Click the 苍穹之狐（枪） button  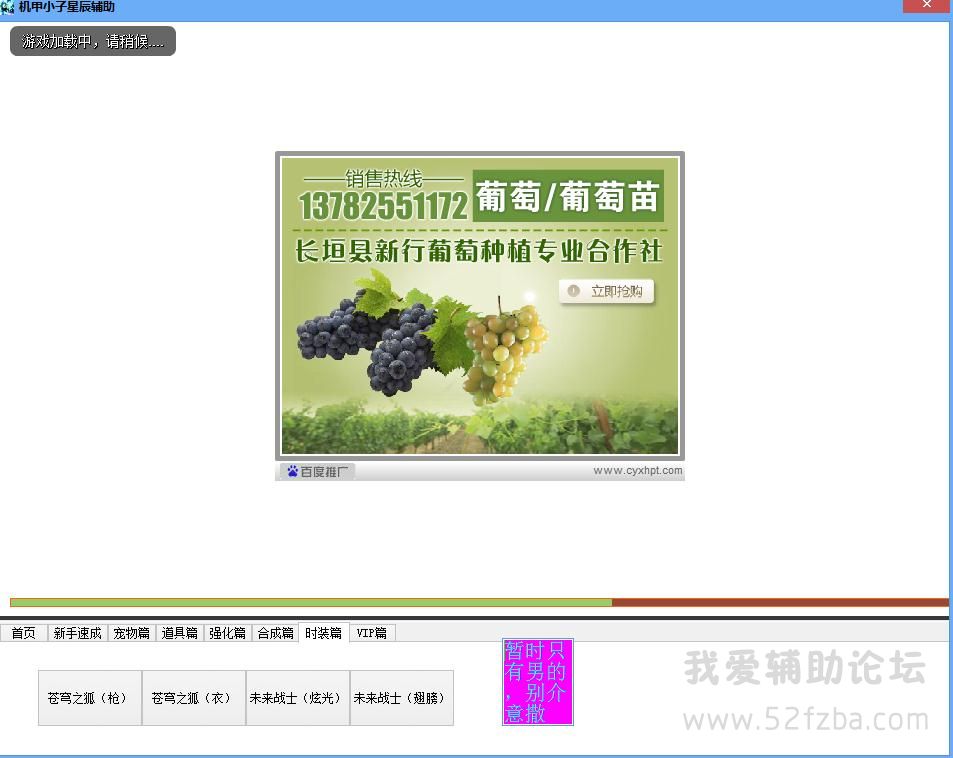[90, 698]
